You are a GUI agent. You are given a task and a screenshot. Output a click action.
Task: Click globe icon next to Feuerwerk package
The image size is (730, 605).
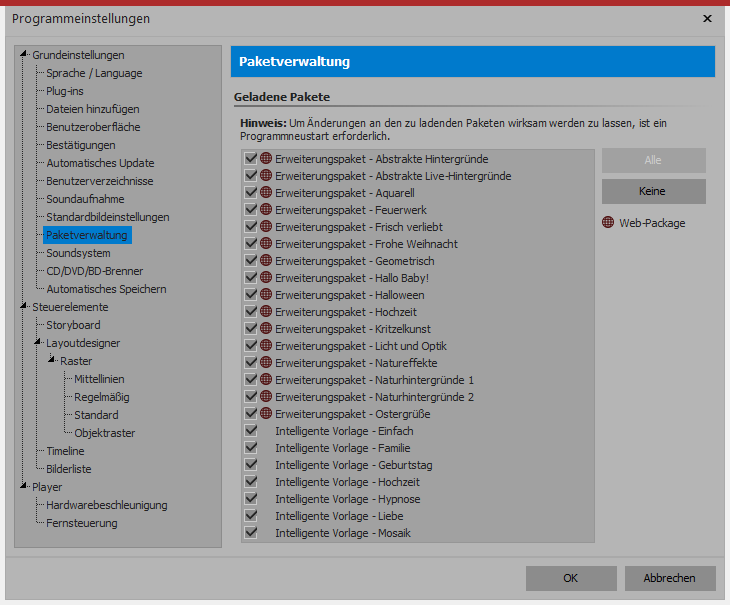click(x=266, y=210)
